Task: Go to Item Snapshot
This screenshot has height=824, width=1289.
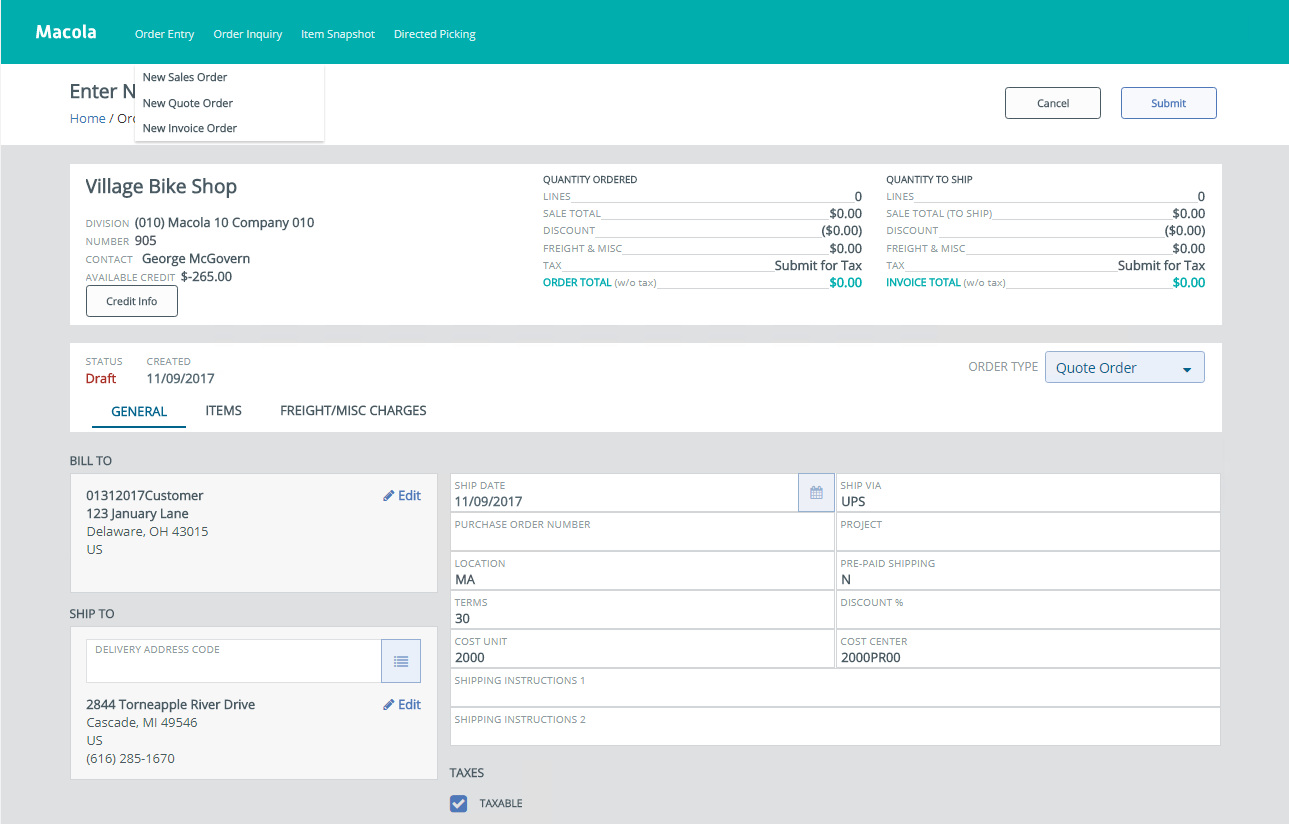Action: (338, 34)
